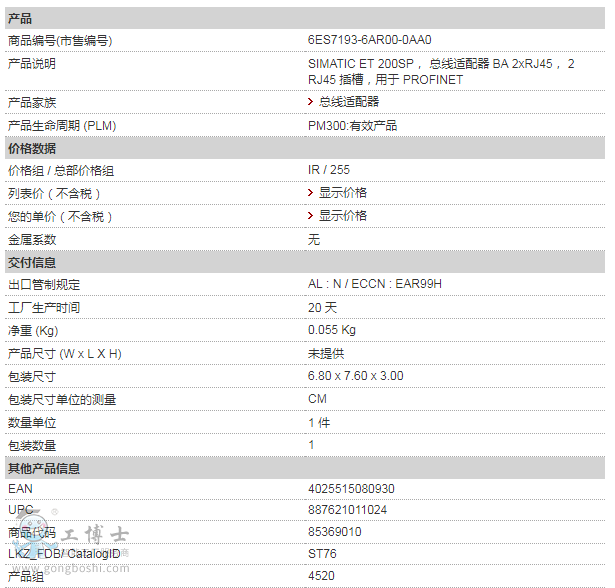Click the 包装尺寸 label
This screenshot has width=615, height=588.
(32, 377)
